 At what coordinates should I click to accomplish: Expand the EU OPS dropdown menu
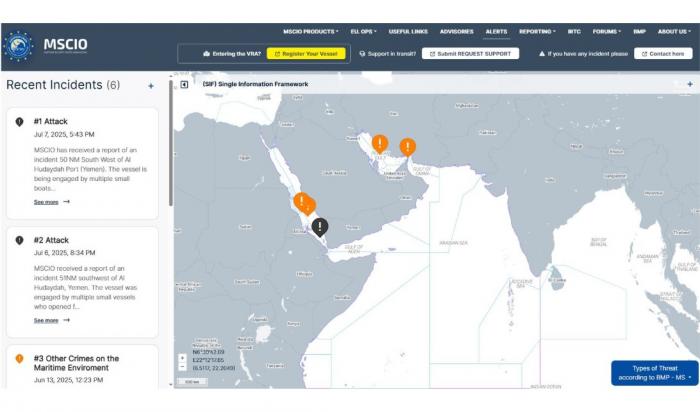pos(363,32)
